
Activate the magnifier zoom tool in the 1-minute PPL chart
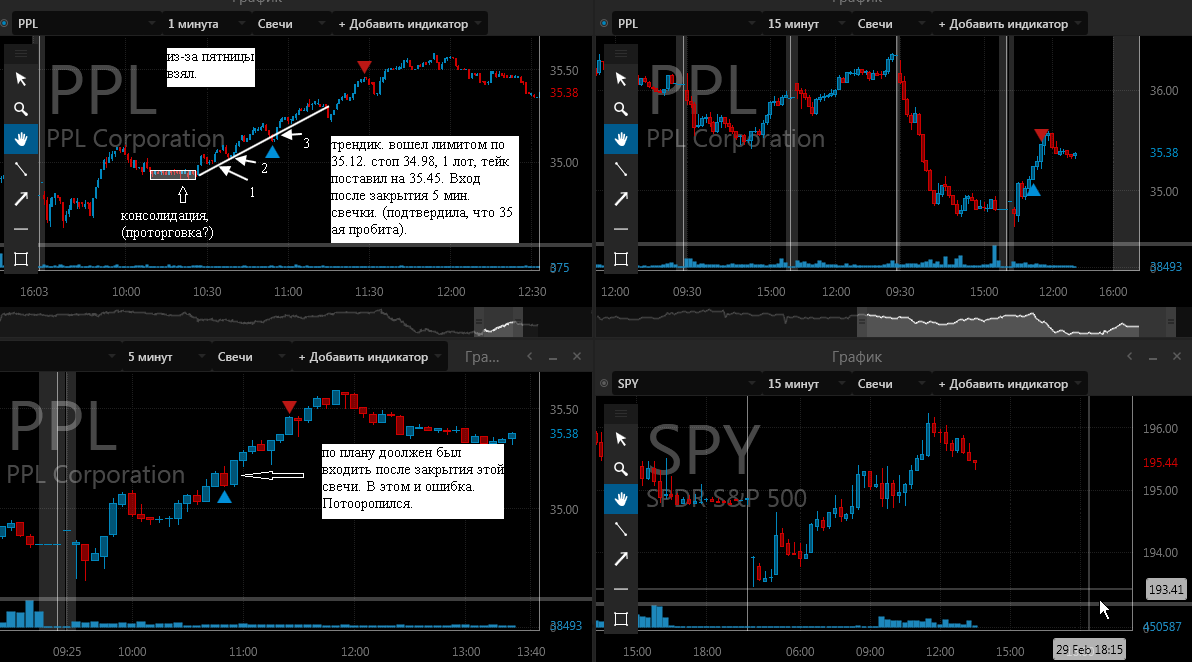point(21,109)
